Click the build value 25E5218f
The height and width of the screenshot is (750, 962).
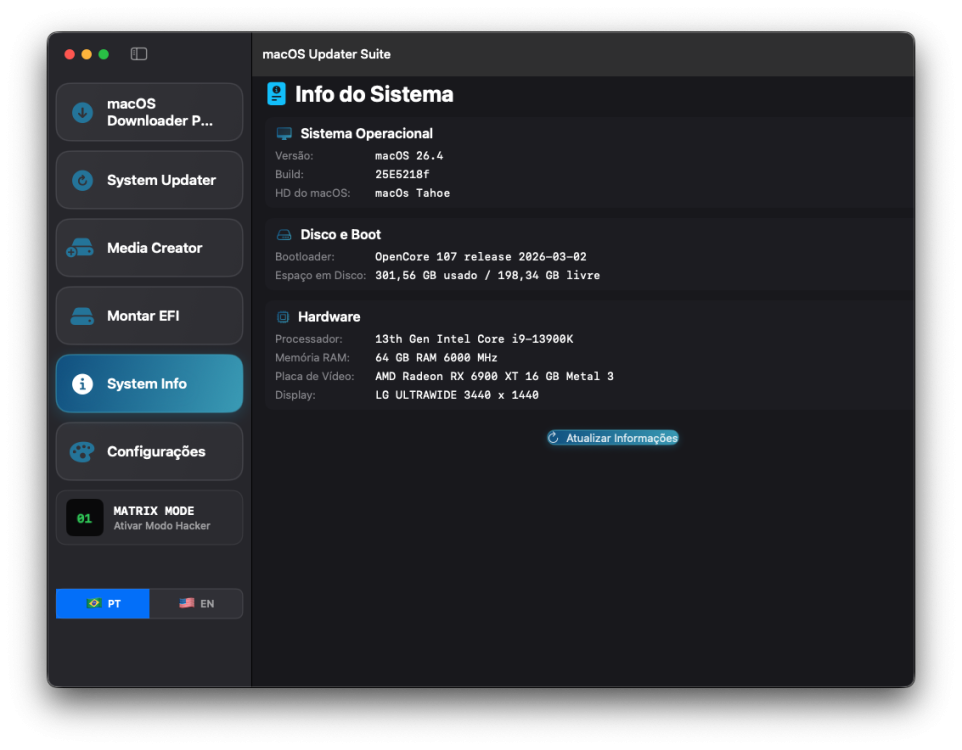click(x=402, y=174)
